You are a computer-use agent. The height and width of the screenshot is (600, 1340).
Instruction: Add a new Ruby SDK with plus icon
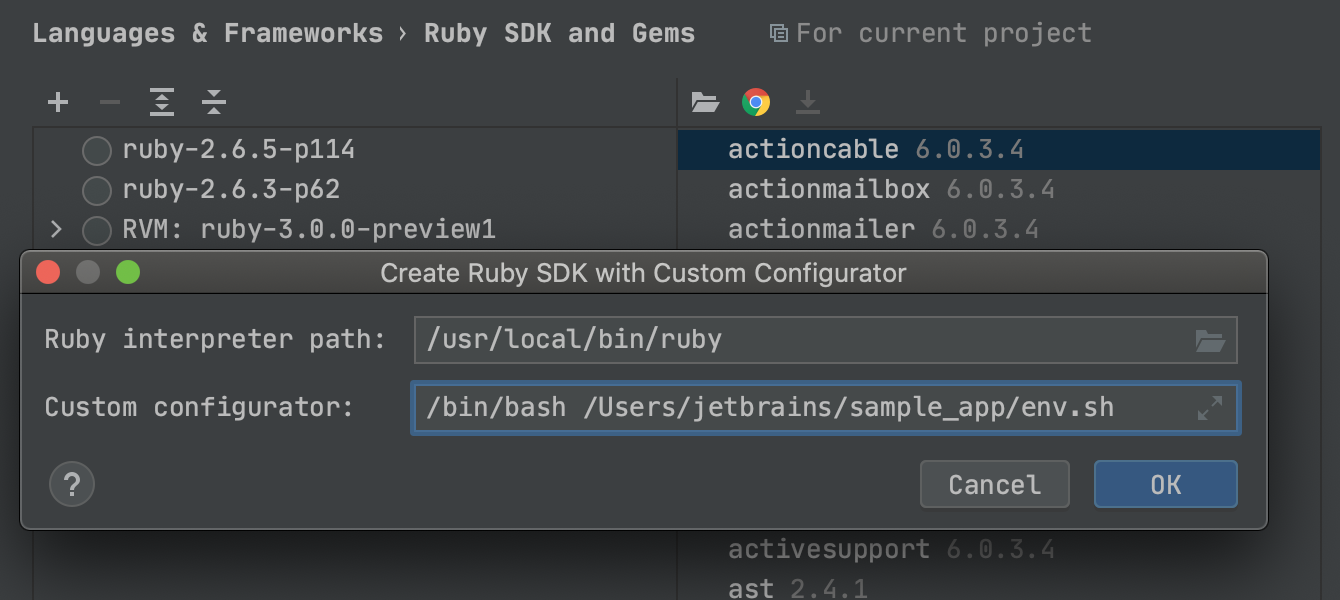click(x=58, y=102)
